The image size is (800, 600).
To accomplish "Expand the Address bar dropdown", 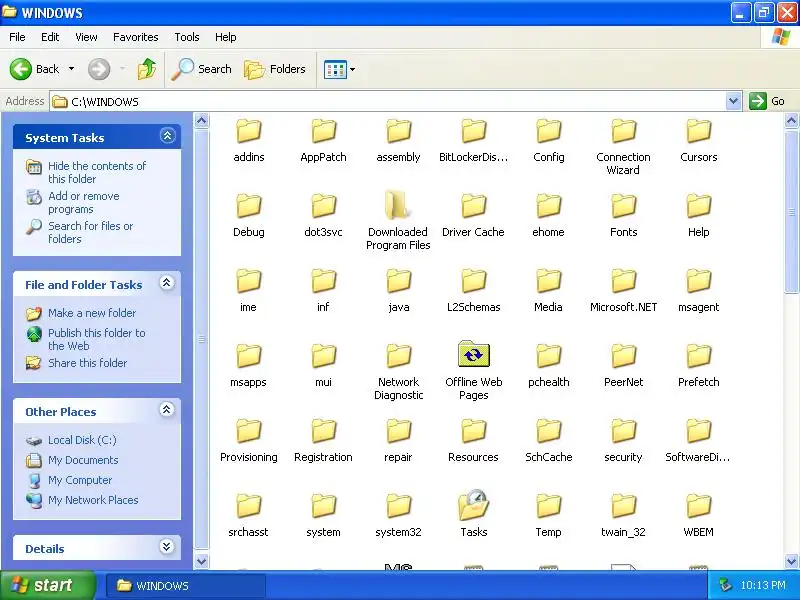I will tap(733, 101).
